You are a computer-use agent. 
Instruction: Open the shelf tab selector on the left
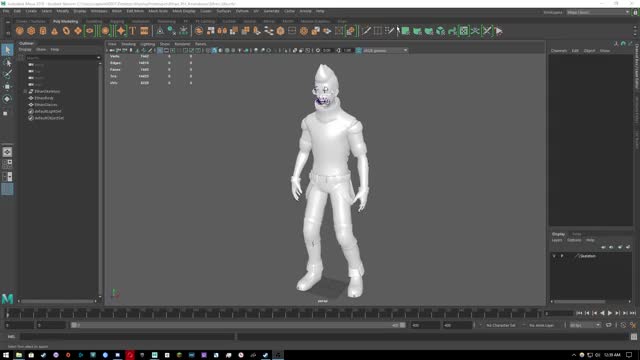(8, 22)
